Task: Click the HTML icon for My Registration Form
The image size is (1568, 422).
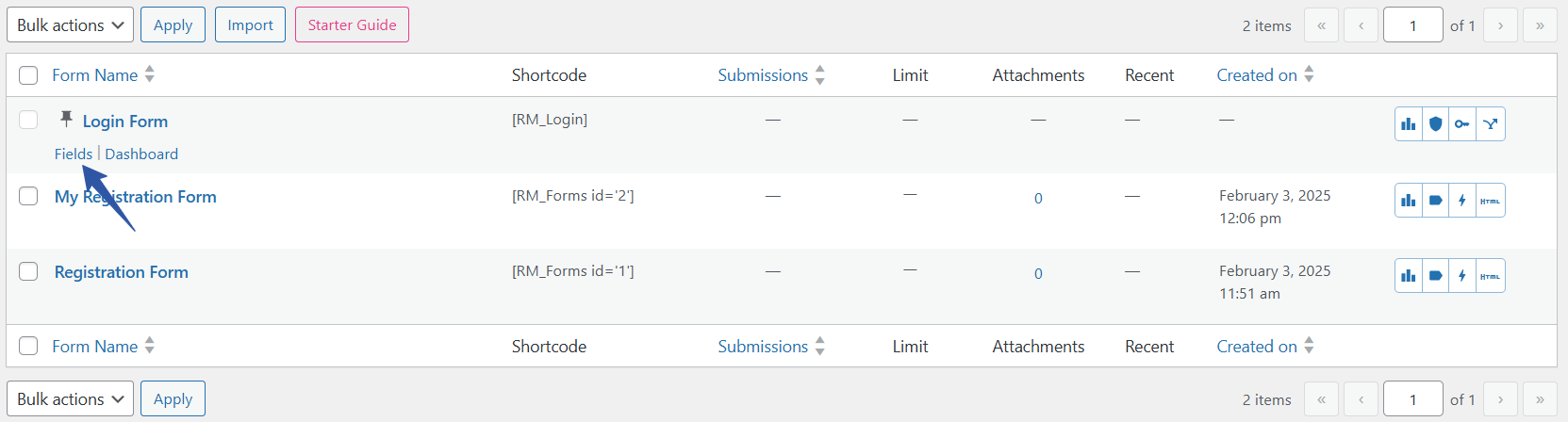Action: pos(1490,201)
